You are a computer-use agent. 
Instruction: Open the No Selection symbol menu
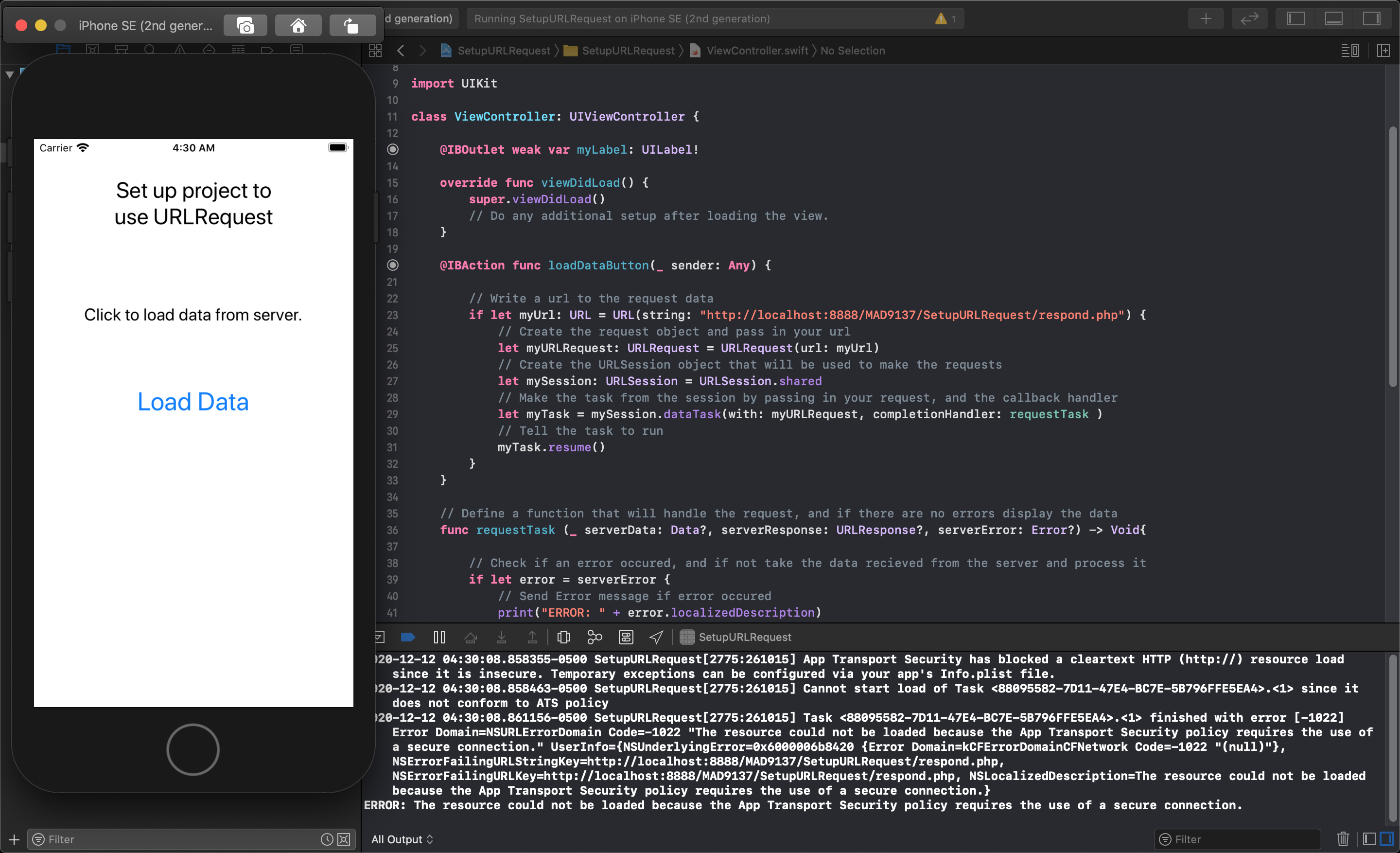point(852,51)
